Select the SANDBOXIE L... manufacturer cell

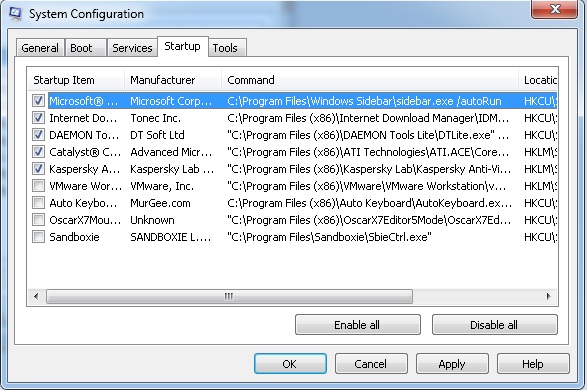point(170,237)
